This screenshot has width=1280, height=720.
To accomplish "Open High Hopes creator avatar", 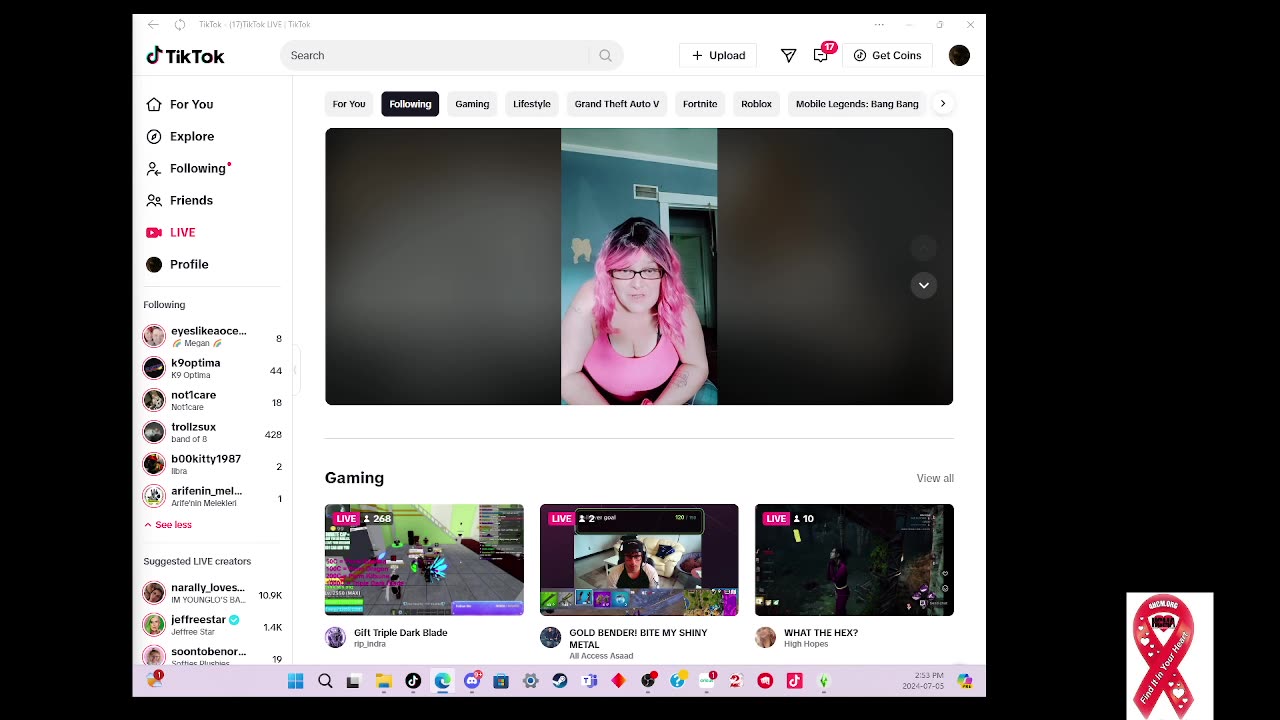I will click(x=765, y=637).
